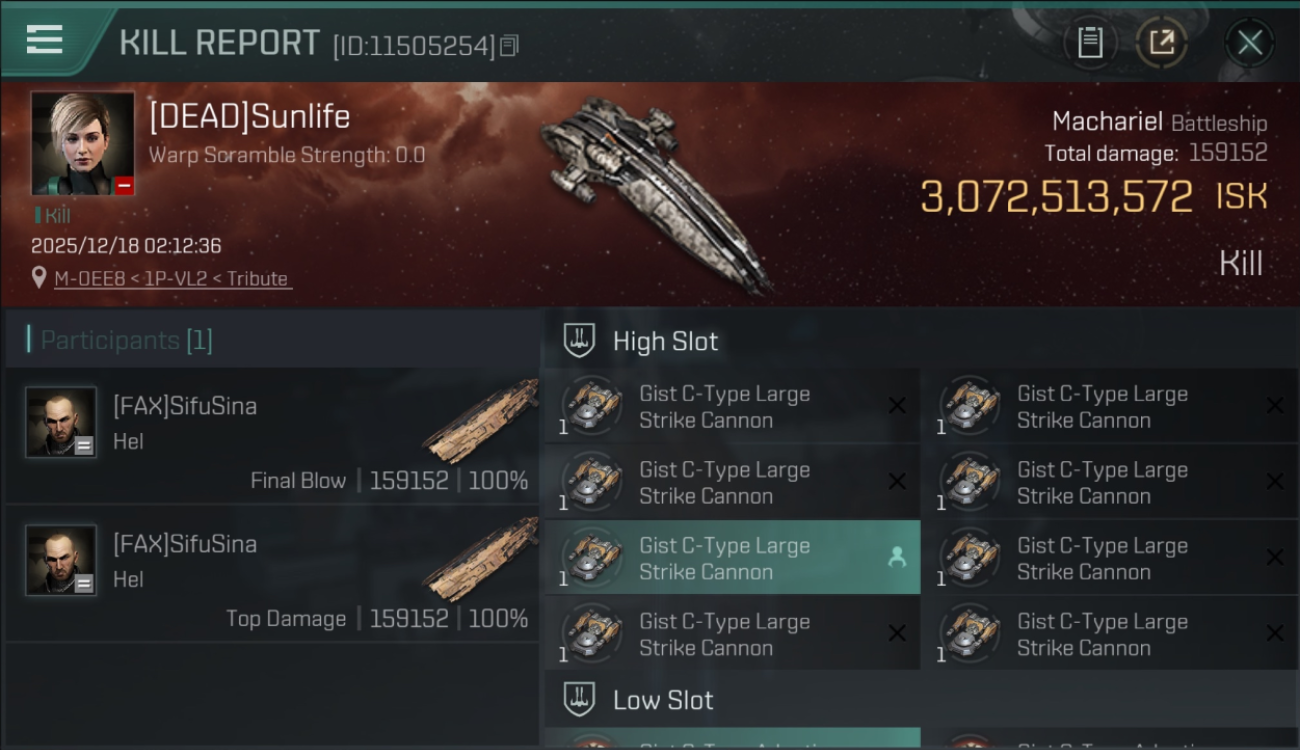Screen dimensions: 1300x750
Task: Click the X on first left Strike Cannon
Action: click(x=897, y=406)
